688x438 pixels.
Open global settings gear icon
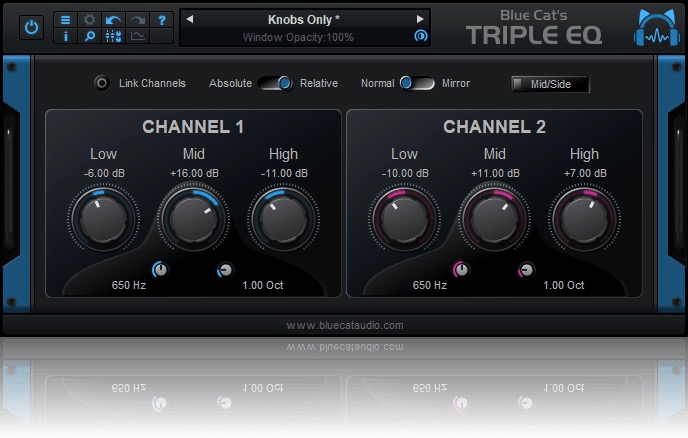pyautogui.click(x=90, y=20)
